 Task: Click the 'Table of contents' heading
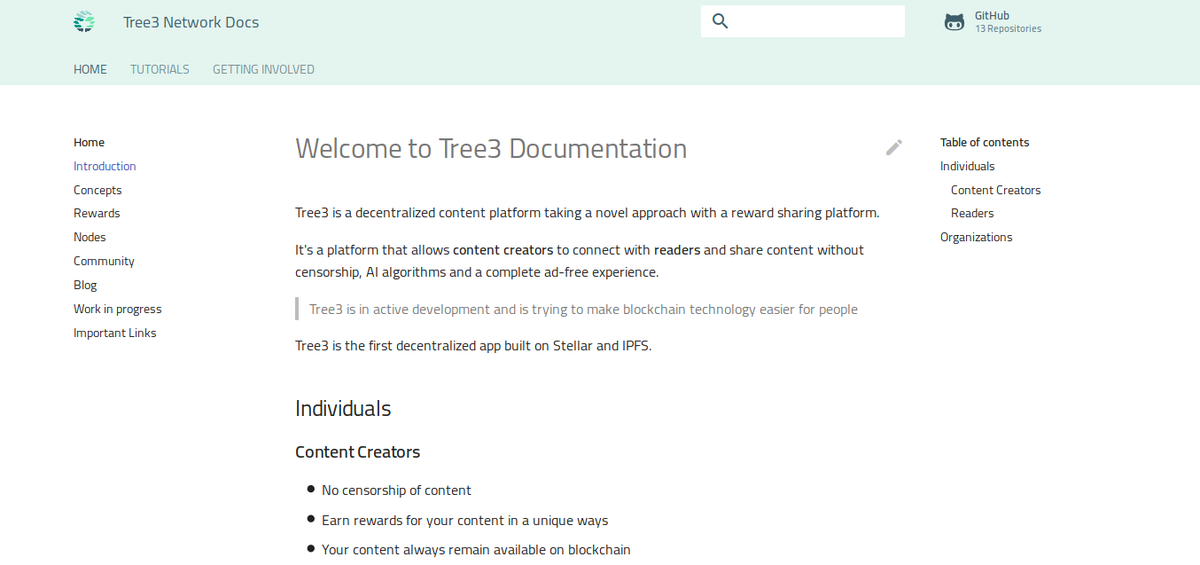(985, 142)
